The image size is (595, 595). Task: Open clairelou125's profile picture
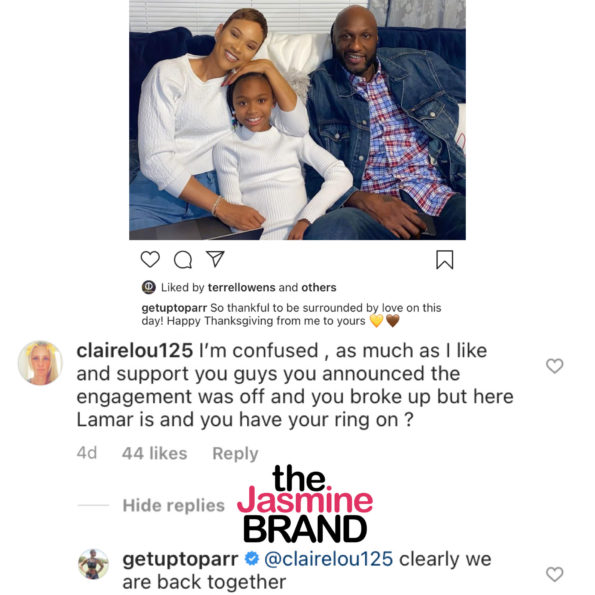[40, 363]
